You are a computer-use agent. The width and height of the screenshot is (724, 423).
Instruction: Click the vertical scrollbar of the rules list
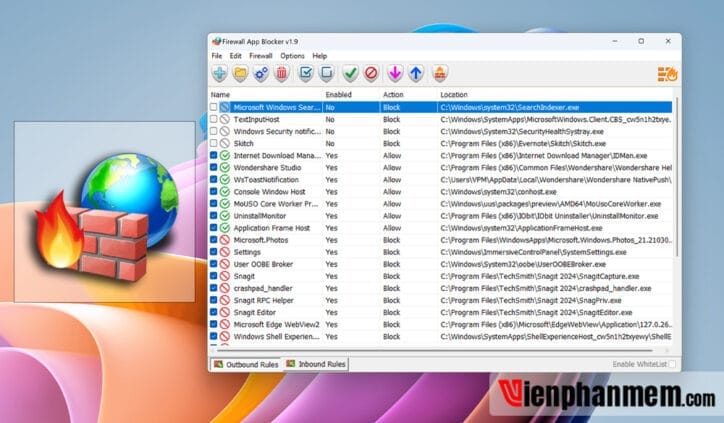(676, 178)
